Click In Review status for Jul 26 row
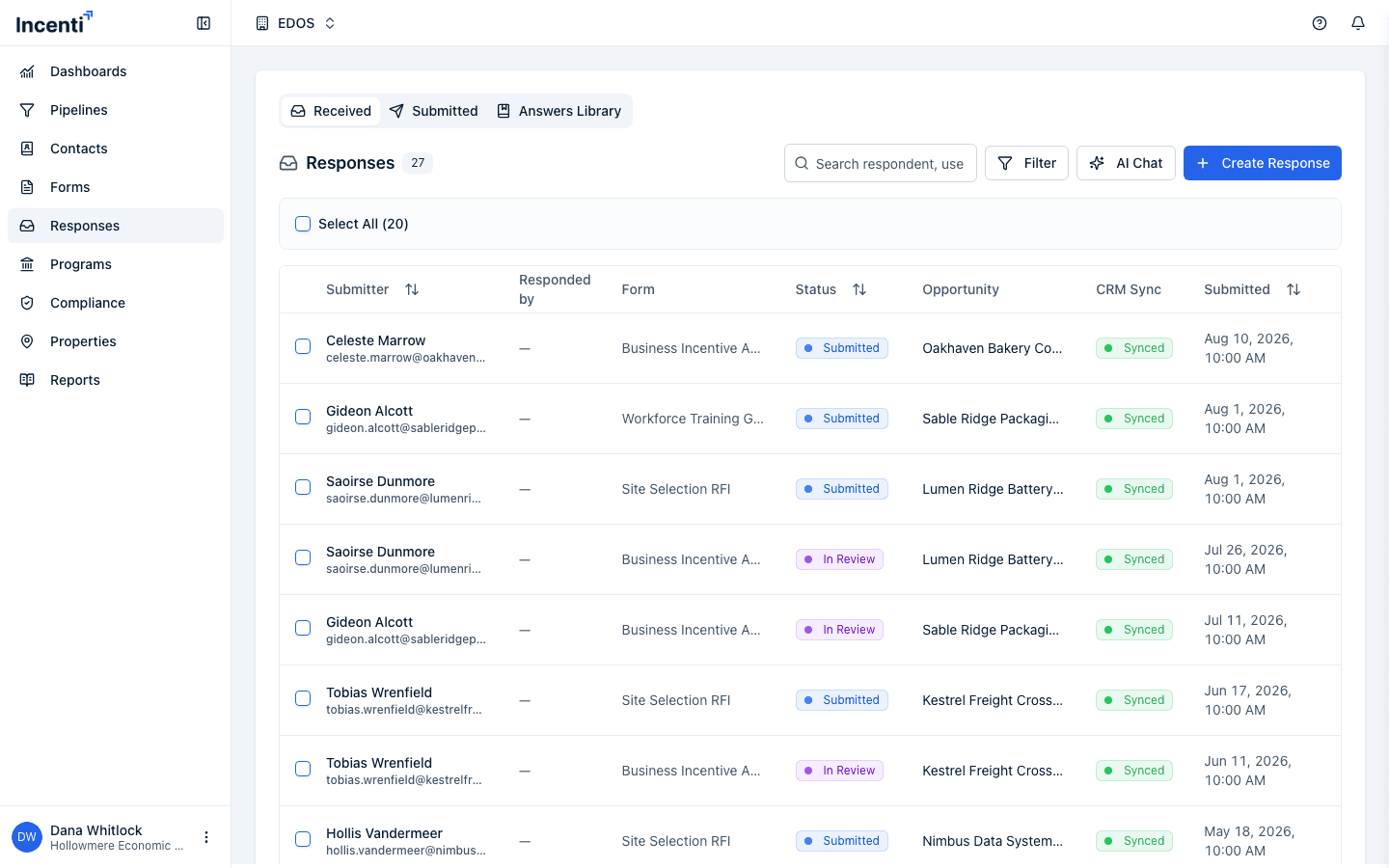The width and height of the screenshot is (1389, 868). click(839, 559)
